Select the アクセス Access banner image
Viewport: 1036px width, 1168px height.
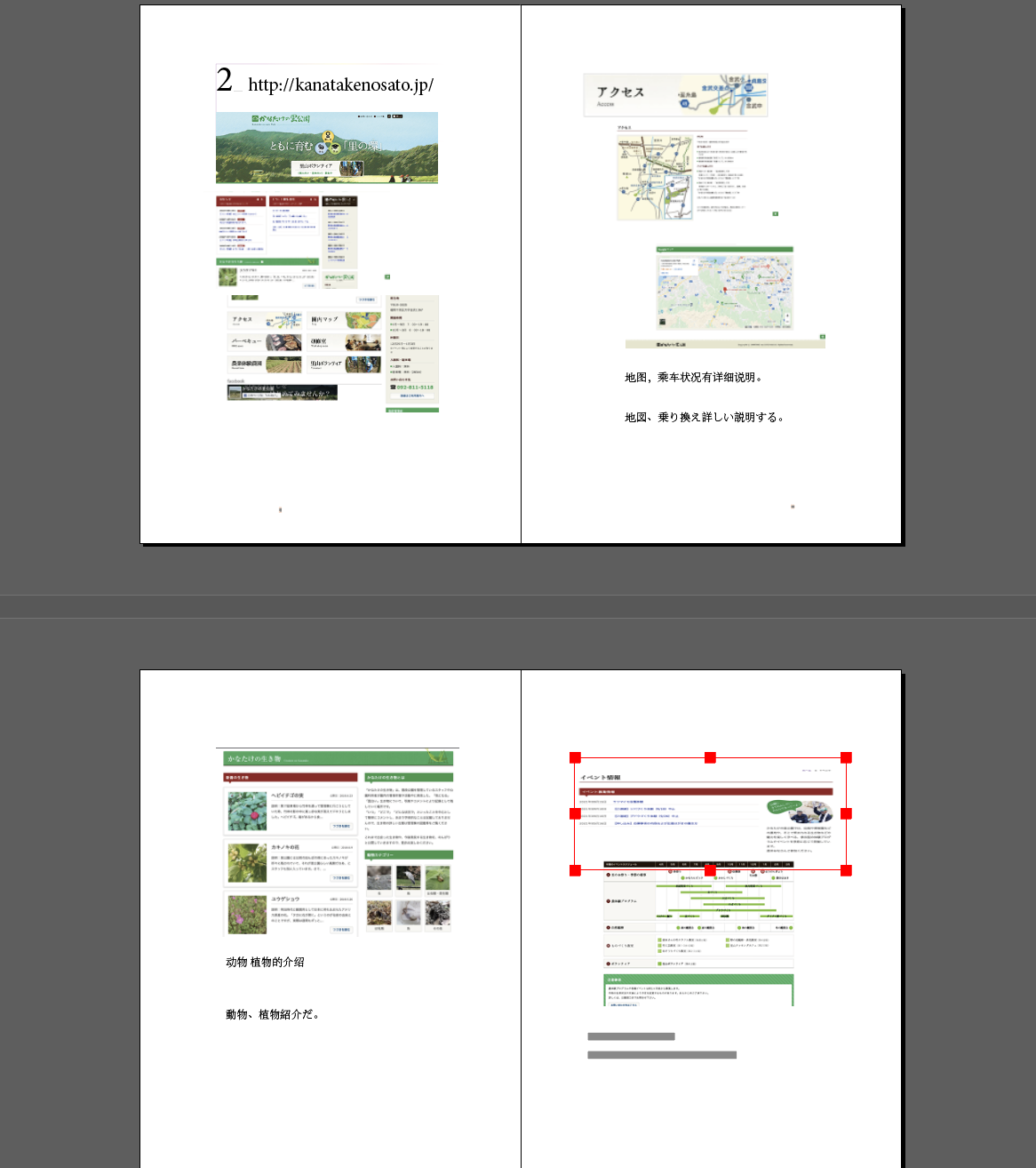675,95
